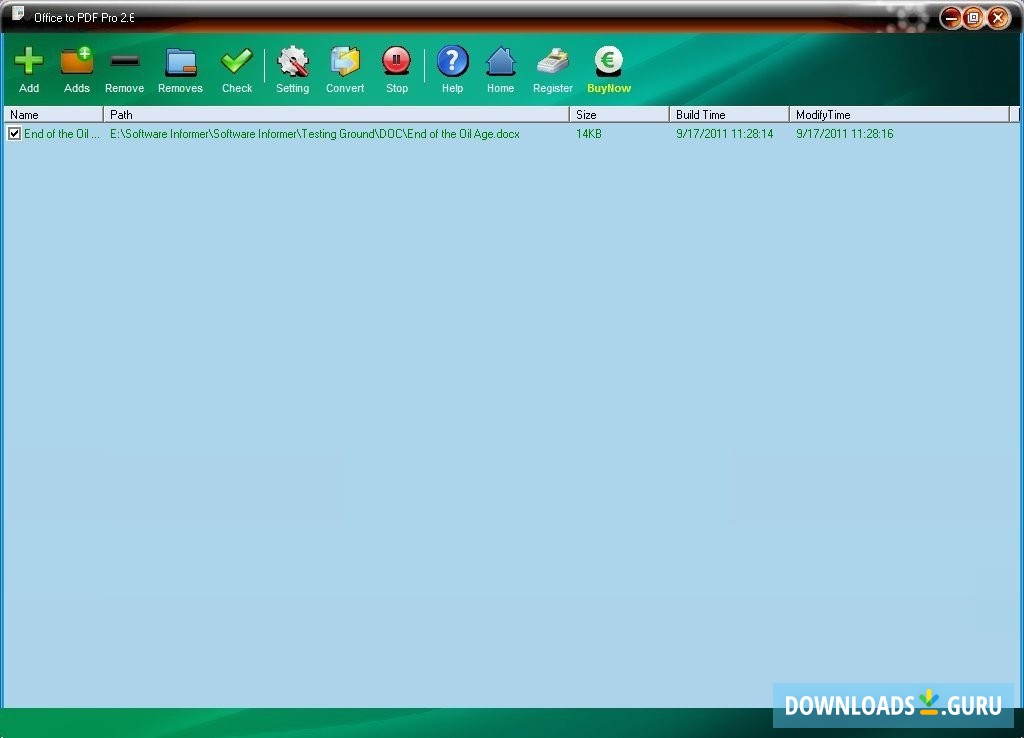This screenshot has height=738, width=1024.
Task: Sort by the Build Time column header
Action: point(729,114)
